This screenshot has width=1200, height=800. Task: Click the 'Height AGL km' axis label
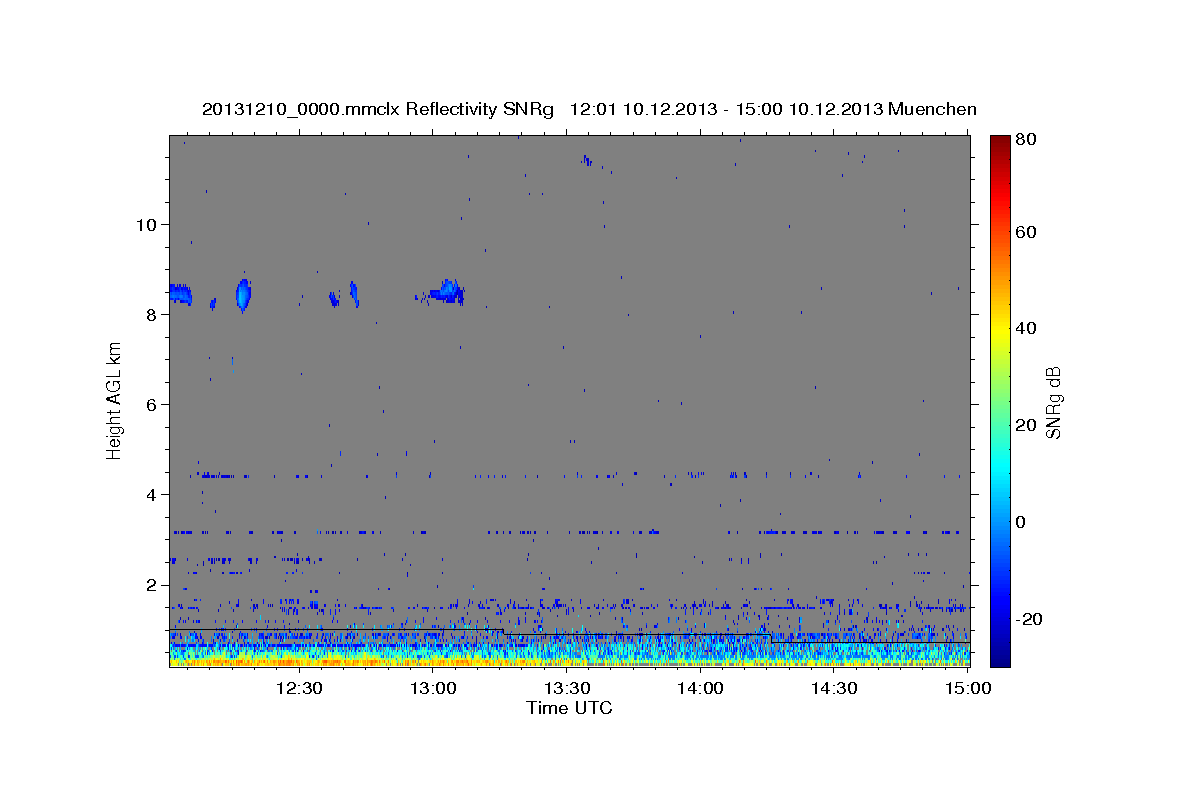coord(114,400)
